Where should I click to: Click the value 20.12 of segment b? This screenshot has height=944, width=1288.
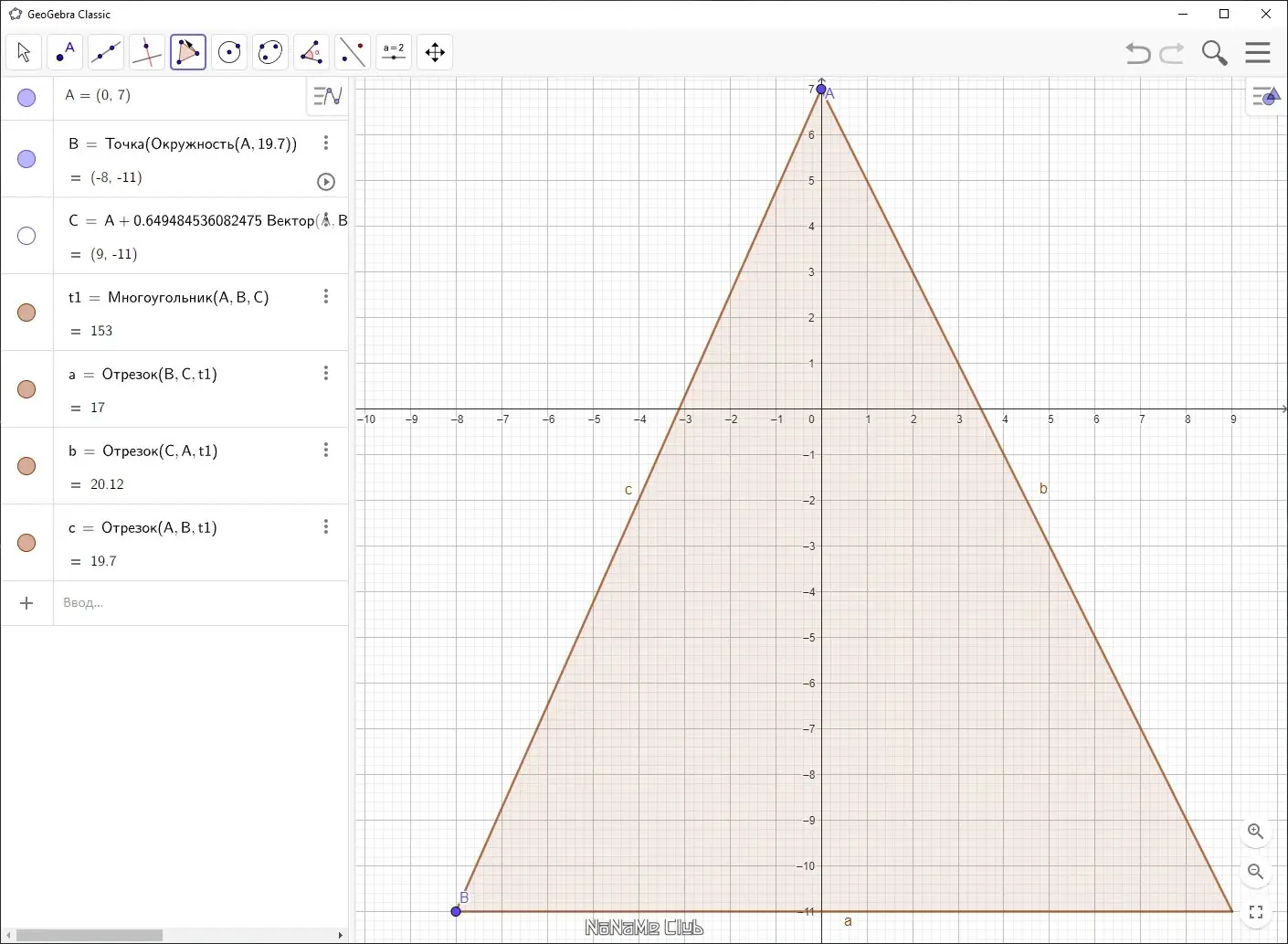point(107,484)
